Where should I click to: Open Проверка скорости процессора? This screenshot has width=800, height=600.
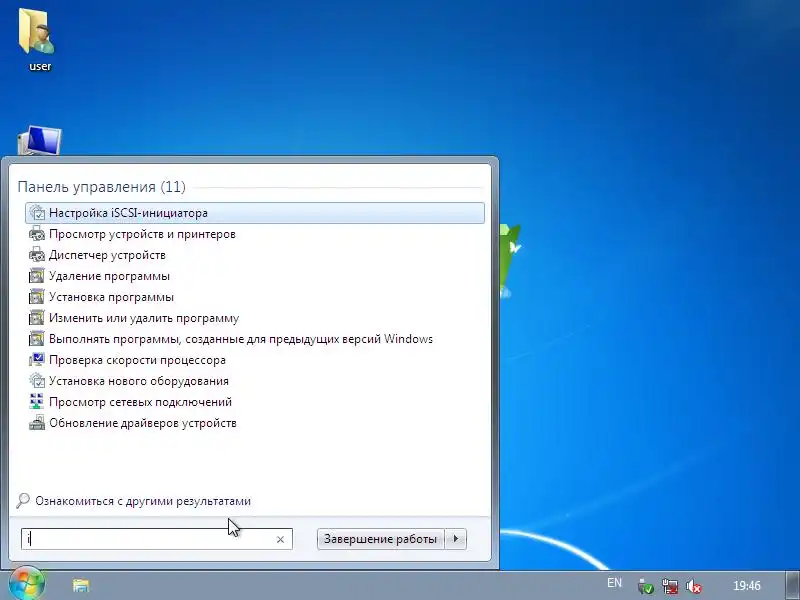(255, 360)
